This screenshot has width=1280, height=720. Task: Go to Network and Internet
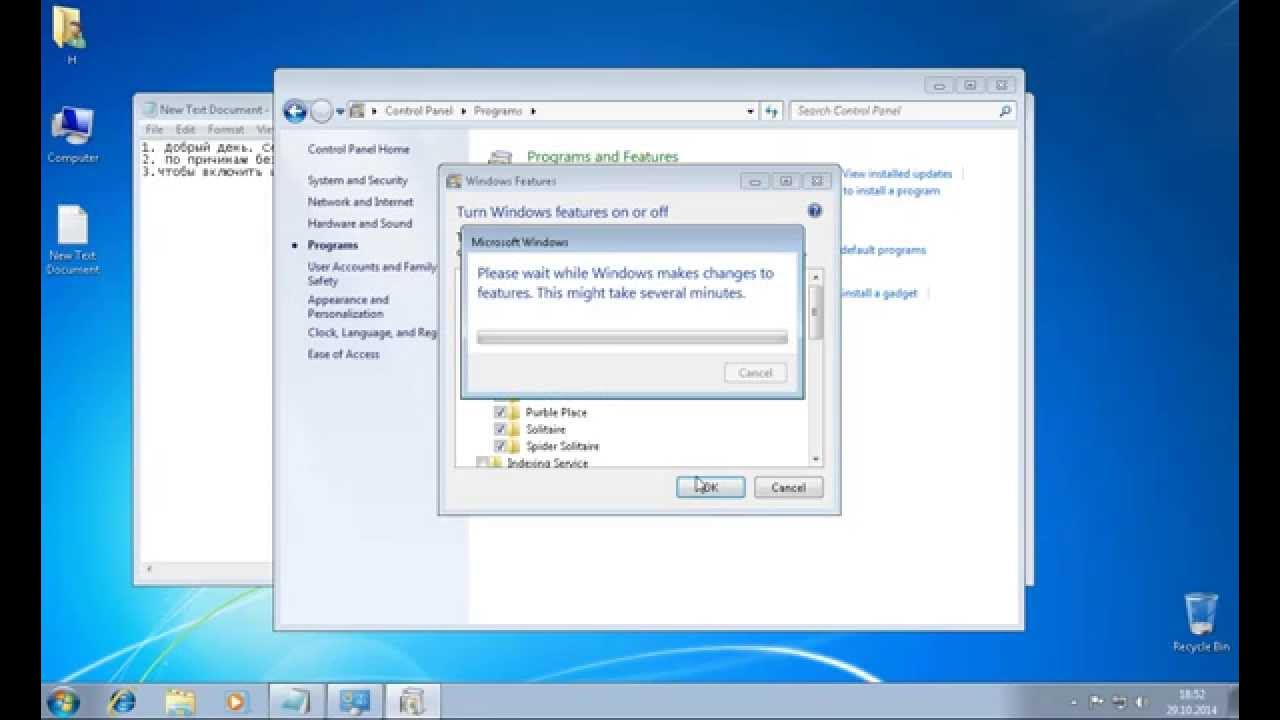(360, 202)
